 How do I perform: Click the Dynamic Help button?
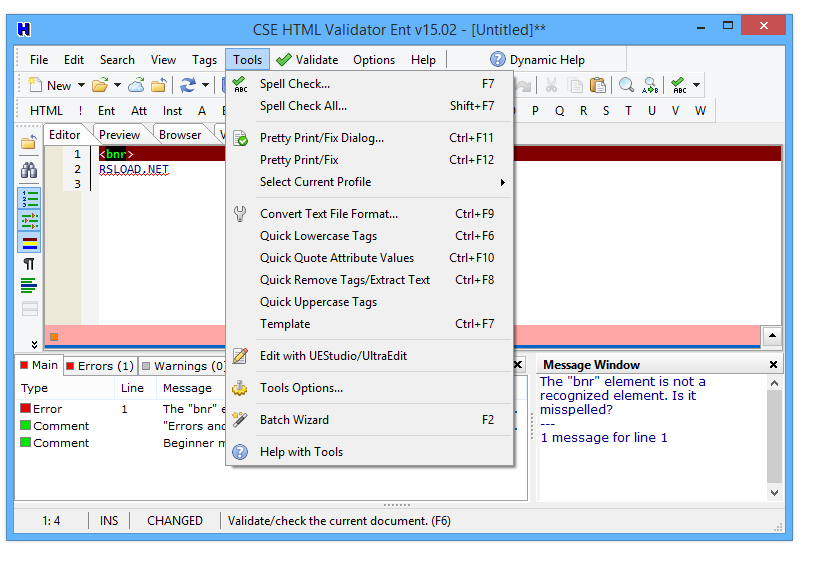(x=538, y=60)
